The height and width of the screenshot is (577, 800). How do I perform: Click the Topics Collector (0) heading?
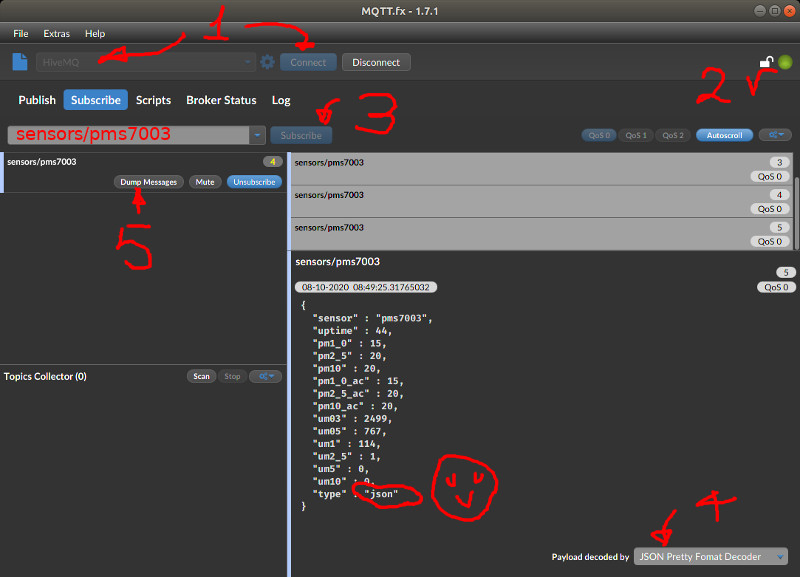[x=45, y=377]
